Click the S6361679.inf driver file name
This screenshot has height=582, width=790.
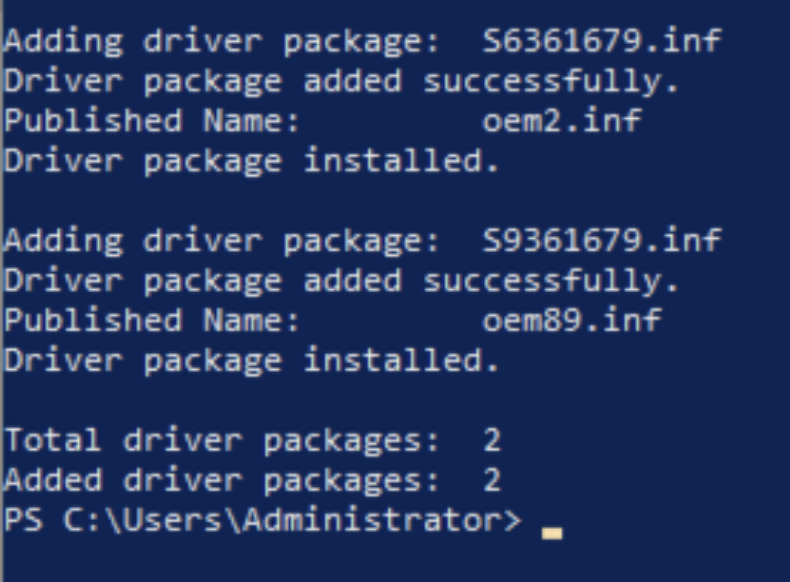(600, 42)
